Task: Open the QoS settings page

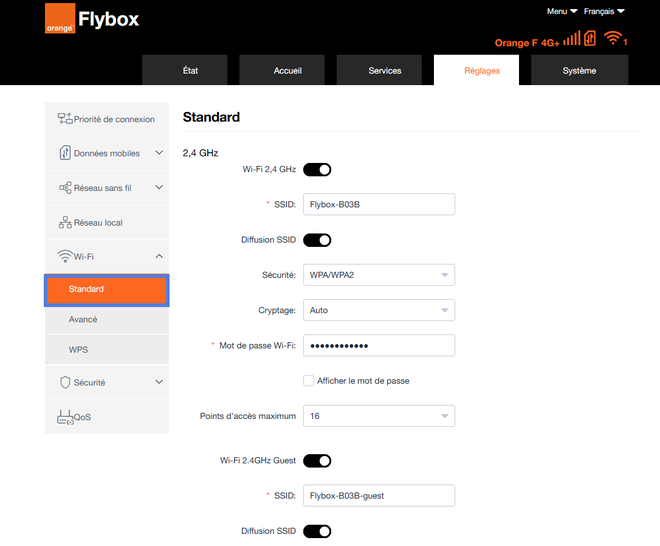Action: pyautogui.click(x=107, y=417)
